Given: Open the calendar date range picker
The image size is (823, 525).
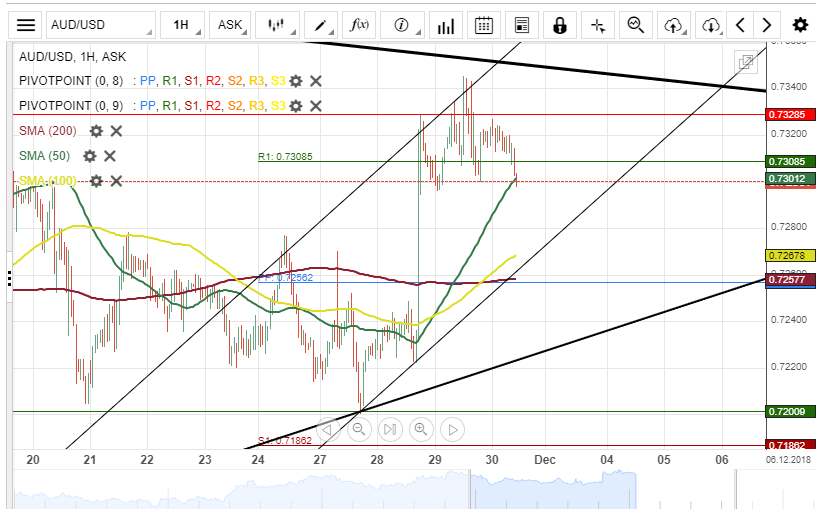Looking at the screenshot, I should pyautogui.click(x=483, y=25).
